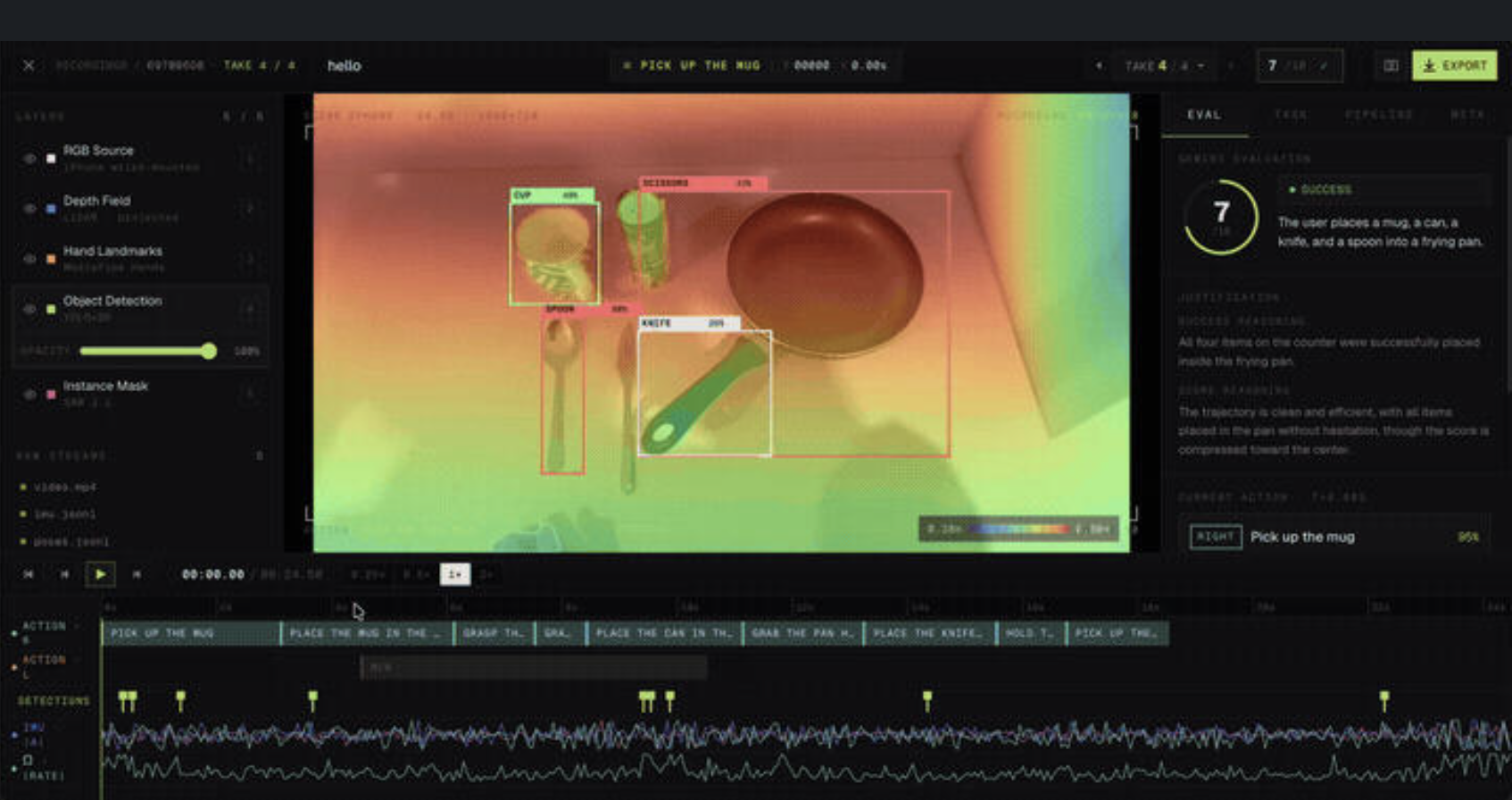Select the Depth Field layer name

tap(96, 201)
